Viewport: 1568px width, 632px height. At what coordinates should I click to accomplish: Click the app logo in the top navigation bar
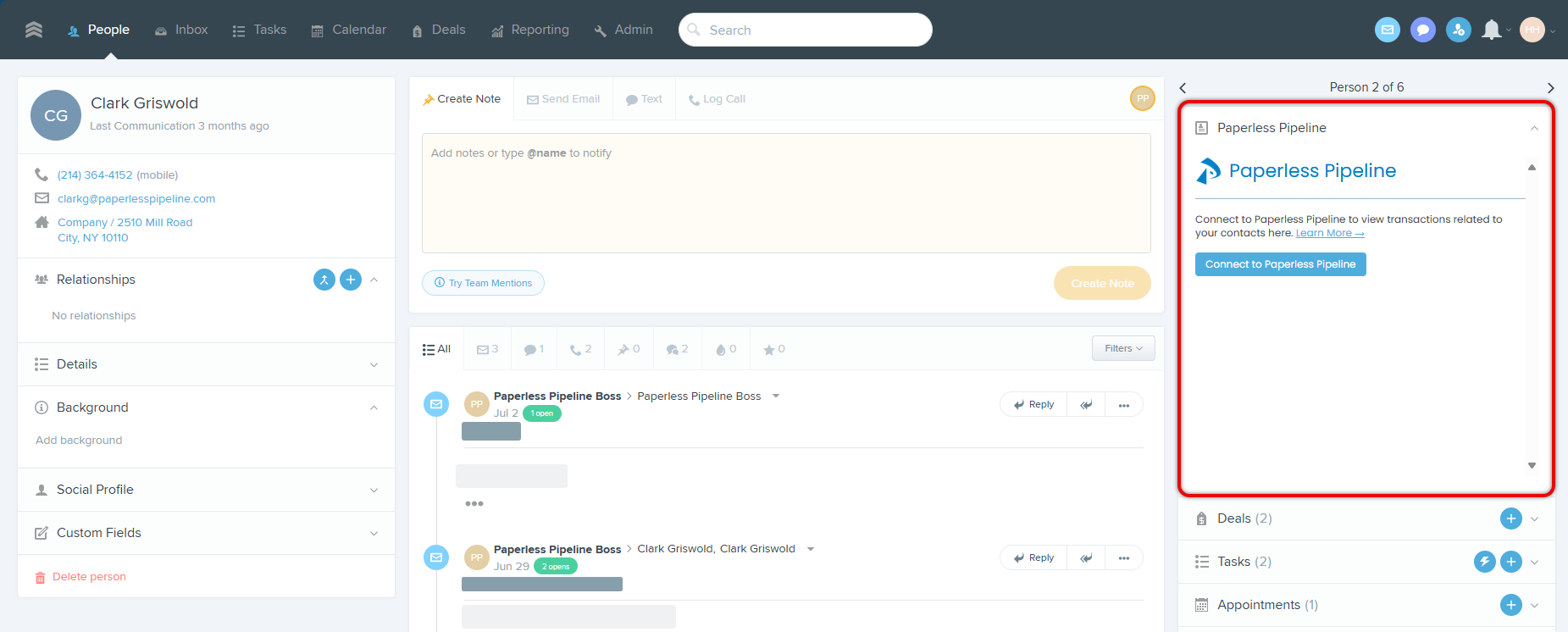coord(34,30)
